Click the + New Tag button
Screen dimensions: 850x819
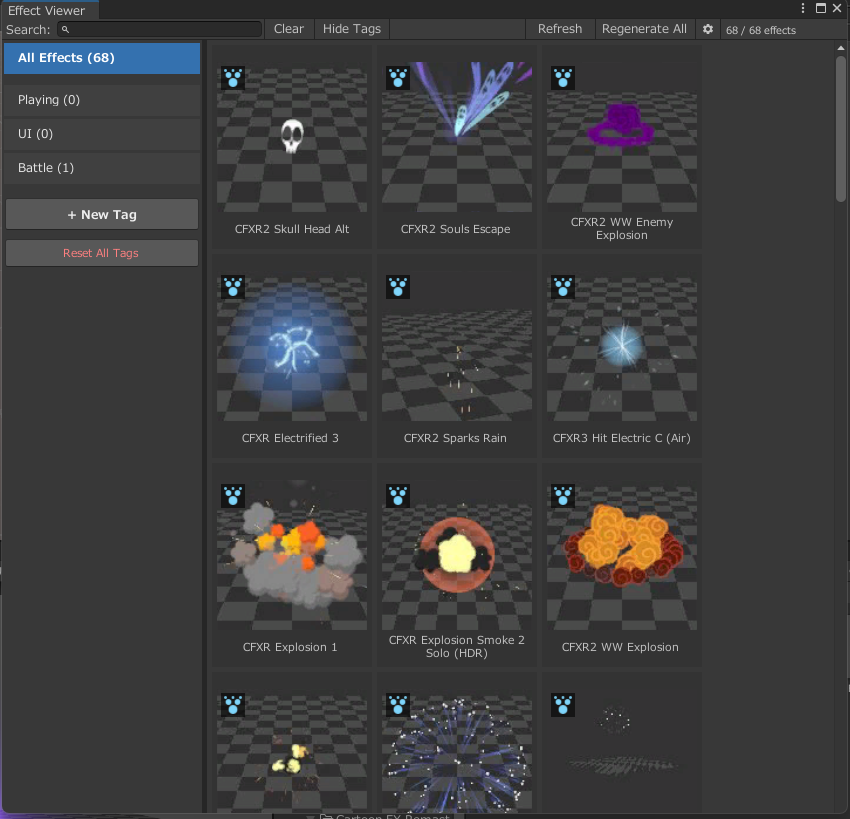[x=102, y=215]
